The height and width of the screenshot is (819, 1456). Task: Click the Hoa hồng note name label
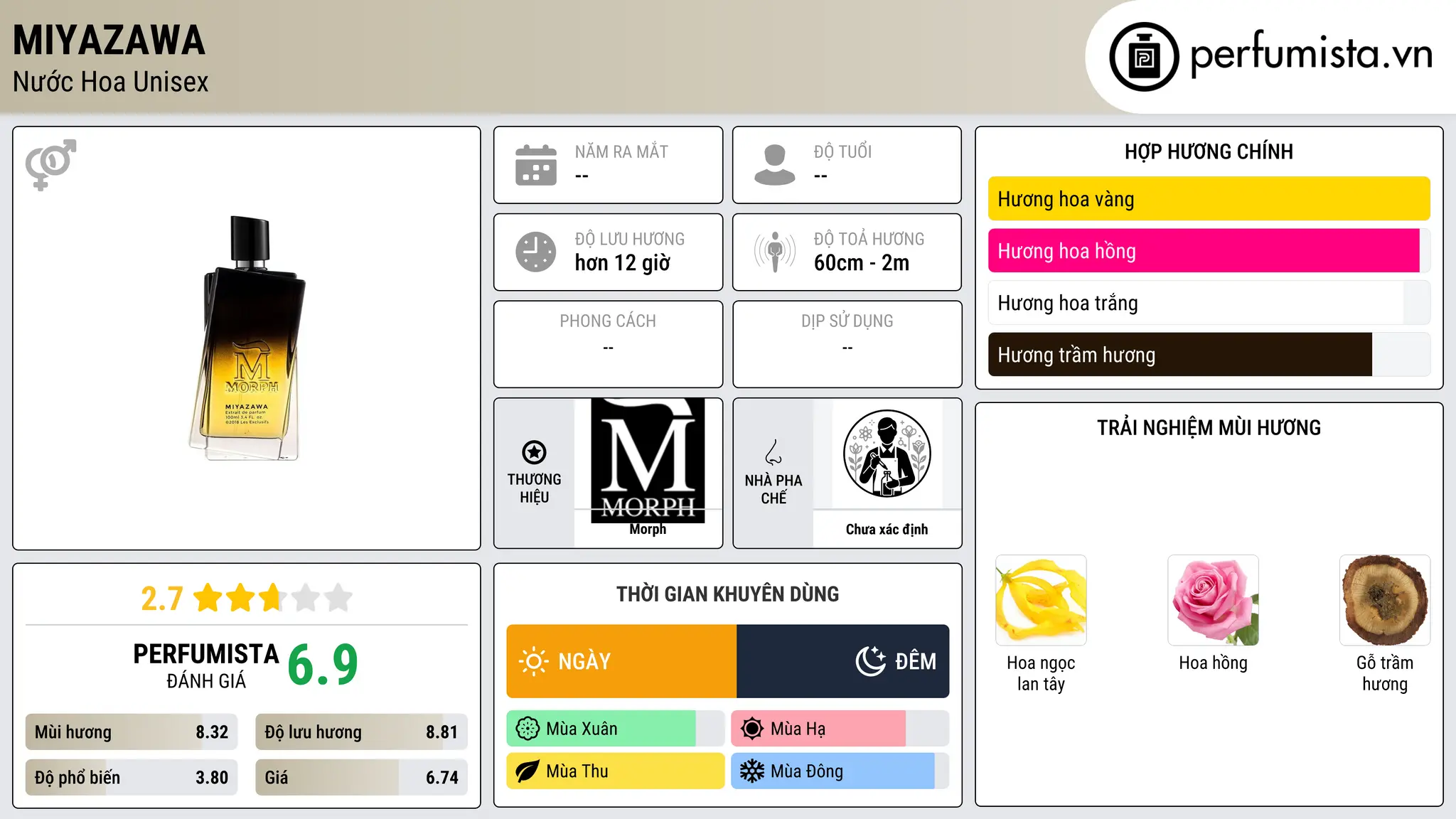coord(1213,663)
